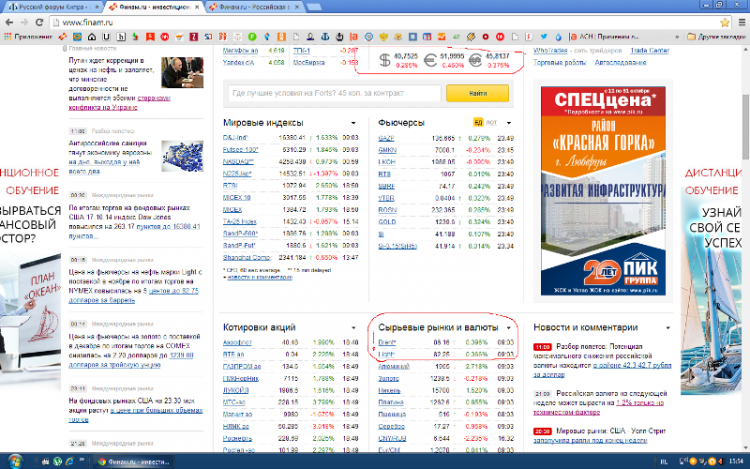This screenshot has width=750, height=469.
Task: Click the browser forward arrow
Action: [x=24, y=22]
